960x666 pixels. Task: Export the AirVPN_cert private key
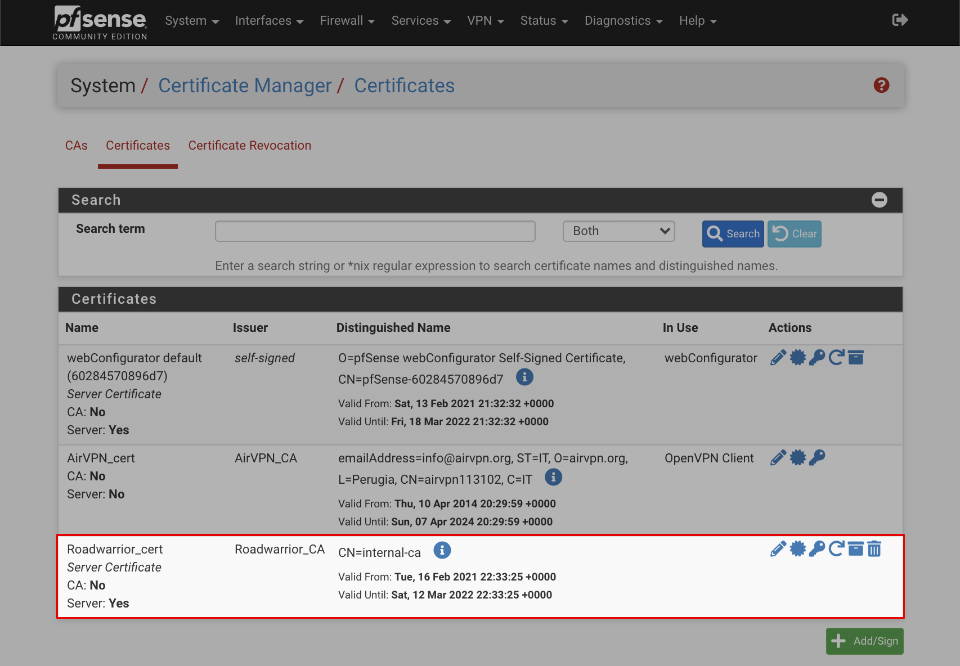[x=817, y=457]
